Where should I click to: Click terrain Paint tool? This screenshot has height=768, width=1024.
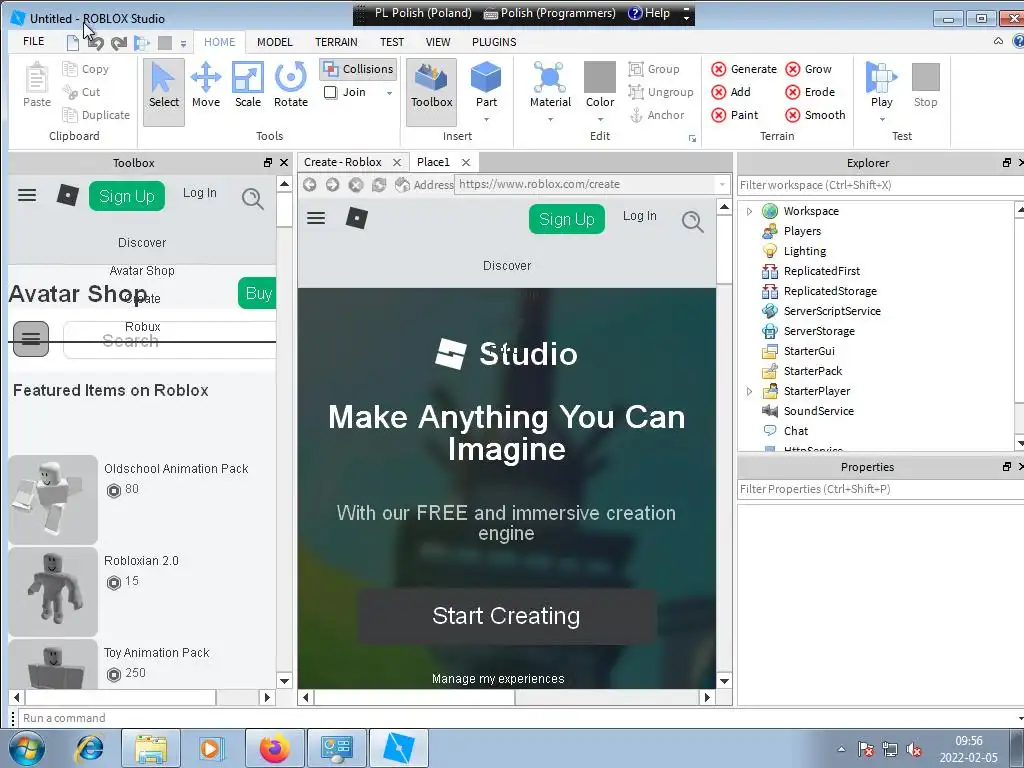point(735,115)
